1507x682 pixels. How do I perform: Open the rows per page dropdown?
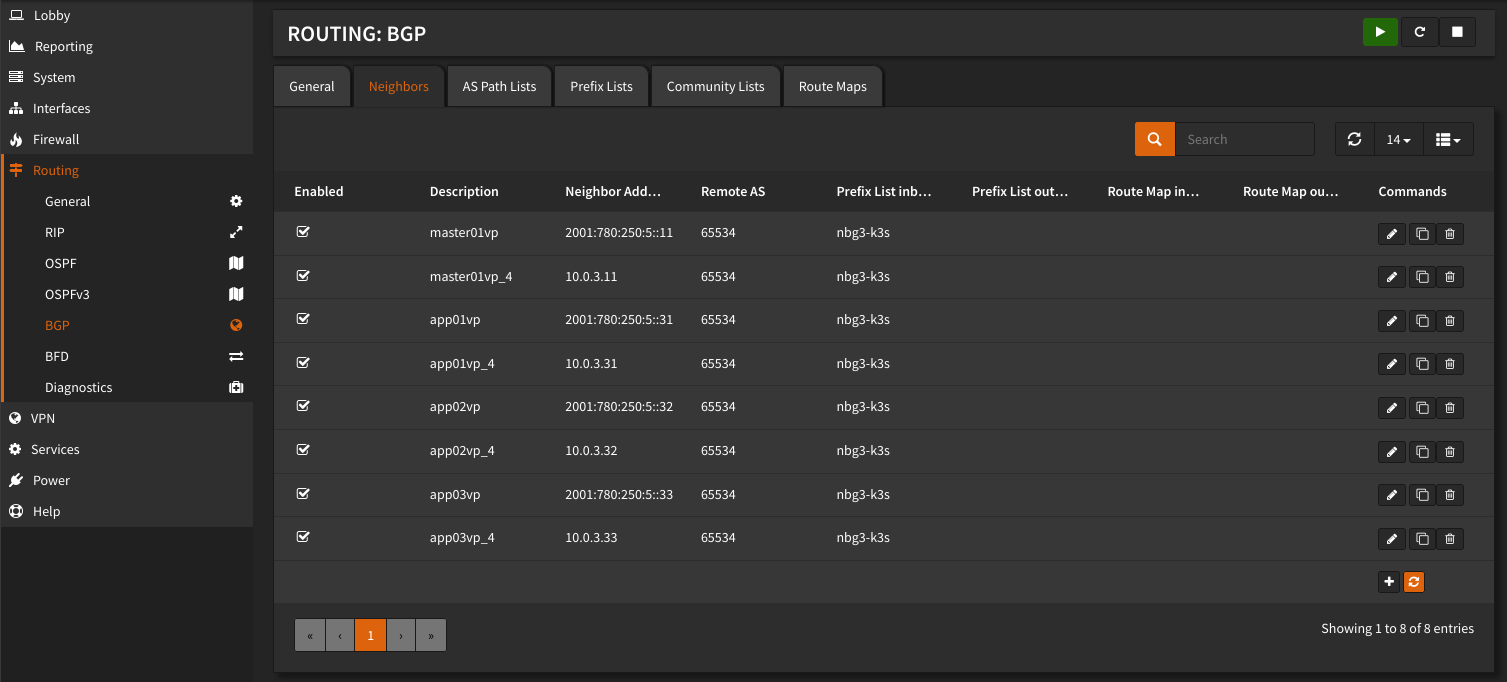(1398, 140)
